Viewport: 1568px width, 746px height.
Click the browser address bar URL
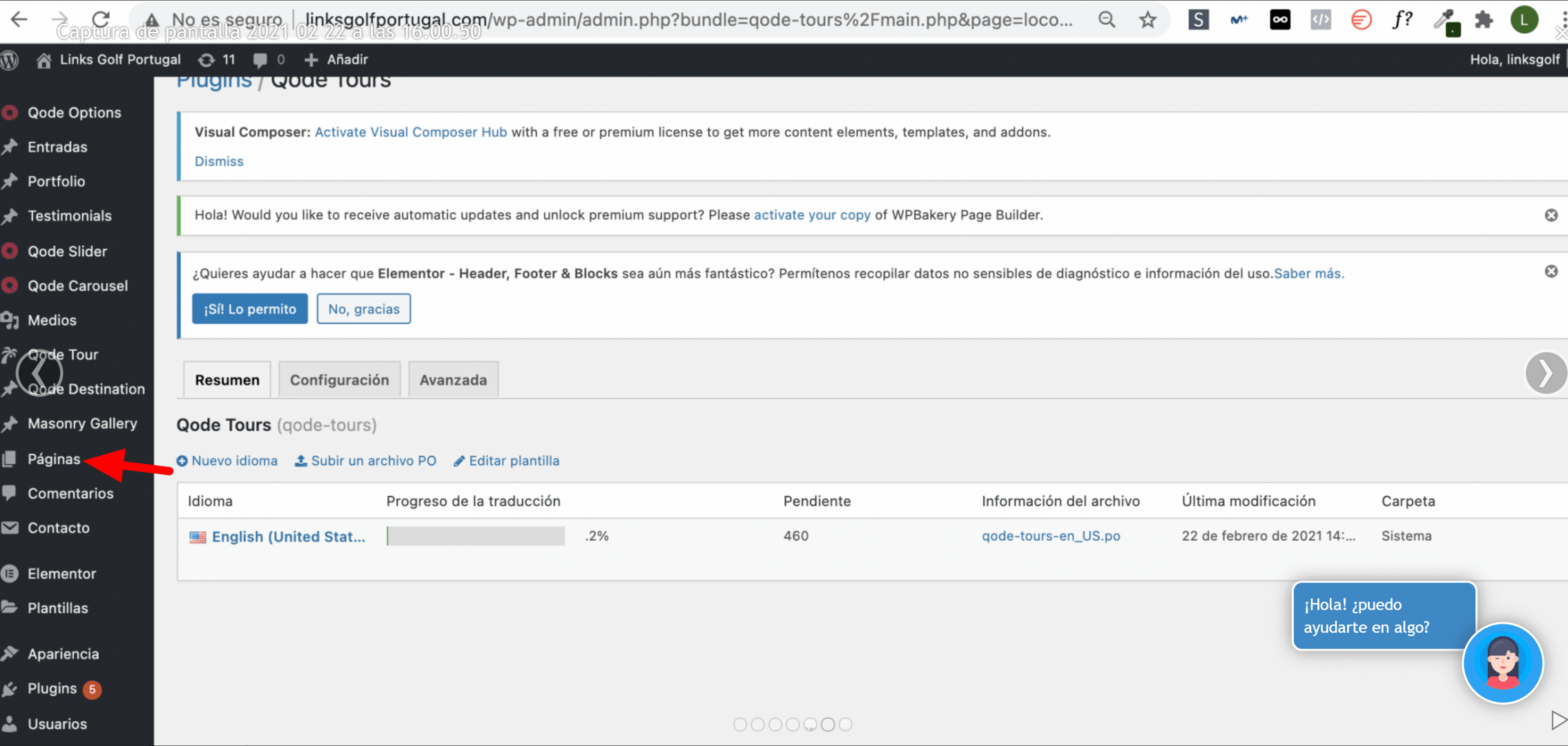point(689,20)
